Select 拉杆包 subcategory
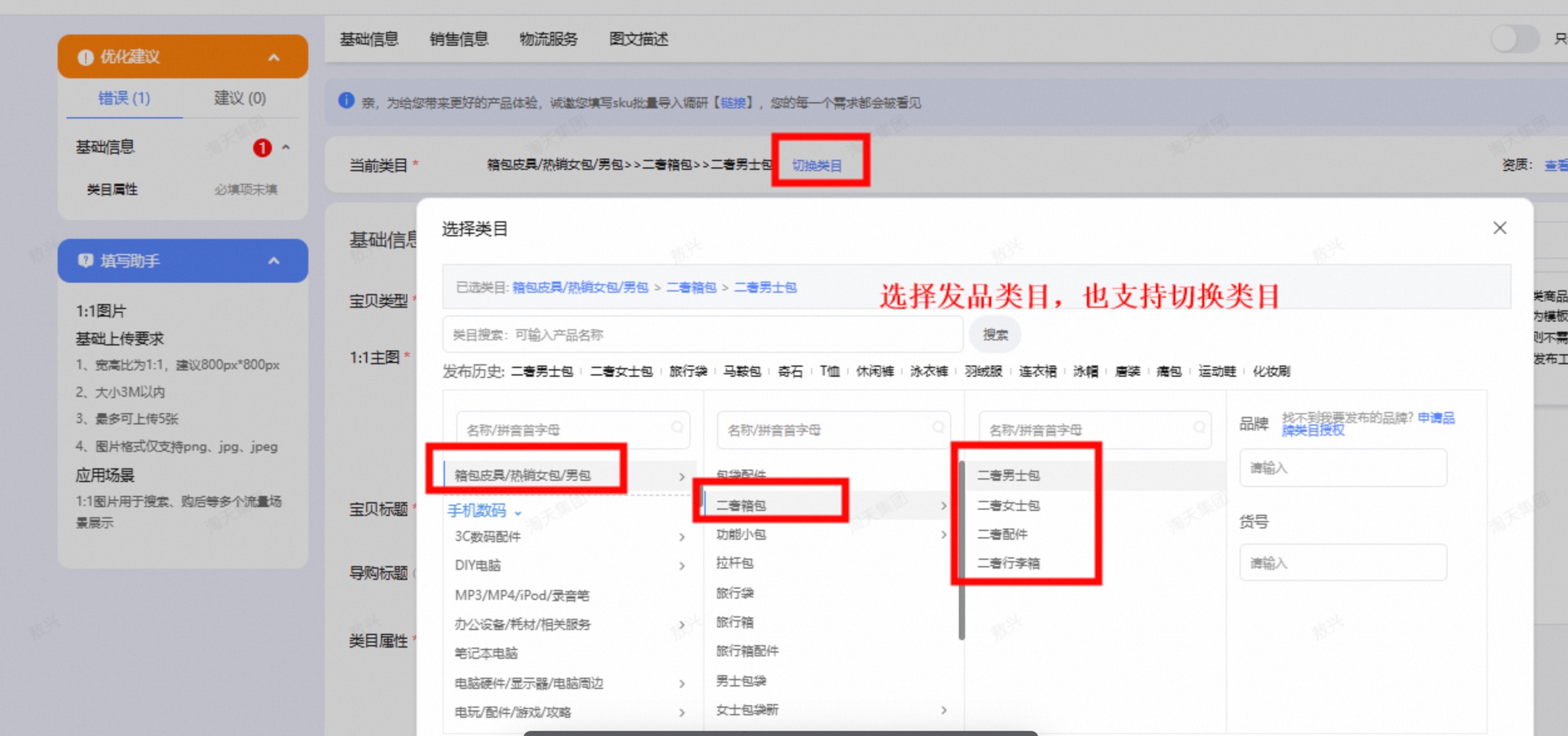 [735, 564]
